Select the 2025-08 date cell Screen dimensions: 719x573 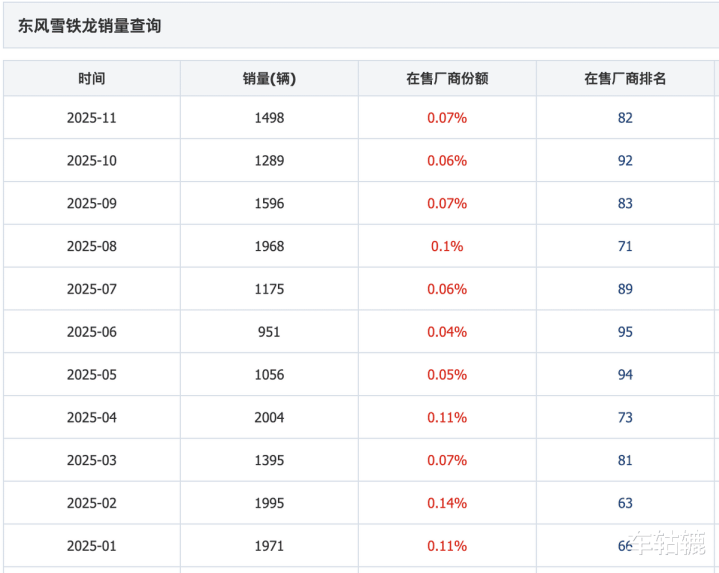pyautogui.click(x=92, y=246)
